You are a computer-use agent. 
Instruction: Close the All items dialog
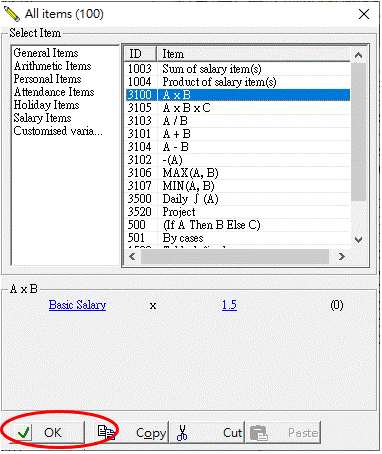click(x=364, y=14)
